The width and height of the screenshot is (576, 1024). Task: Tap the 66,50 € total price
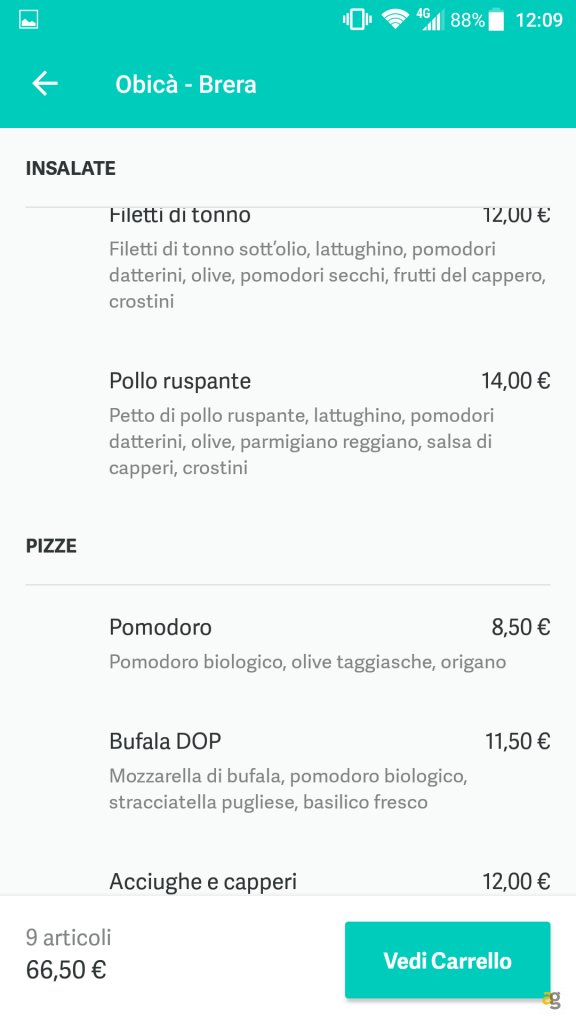(65, 969)
